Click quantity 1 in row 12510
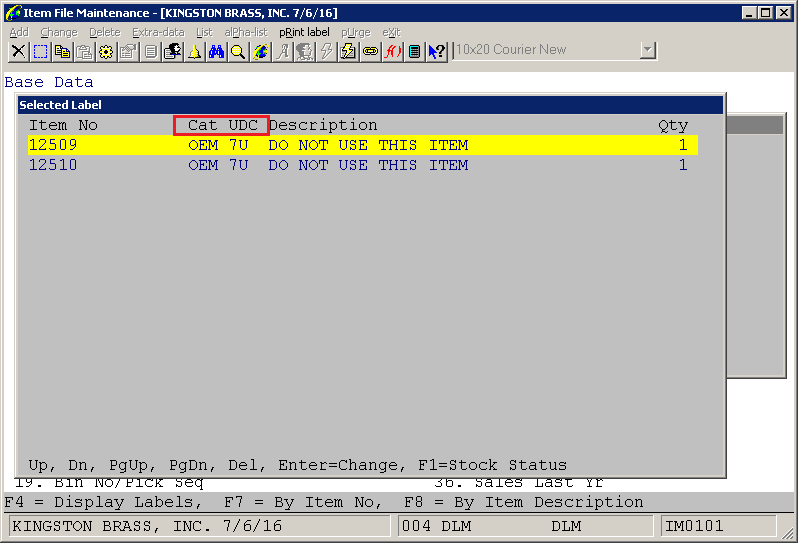Screen dimensions: 798x543 coord(683,165)
